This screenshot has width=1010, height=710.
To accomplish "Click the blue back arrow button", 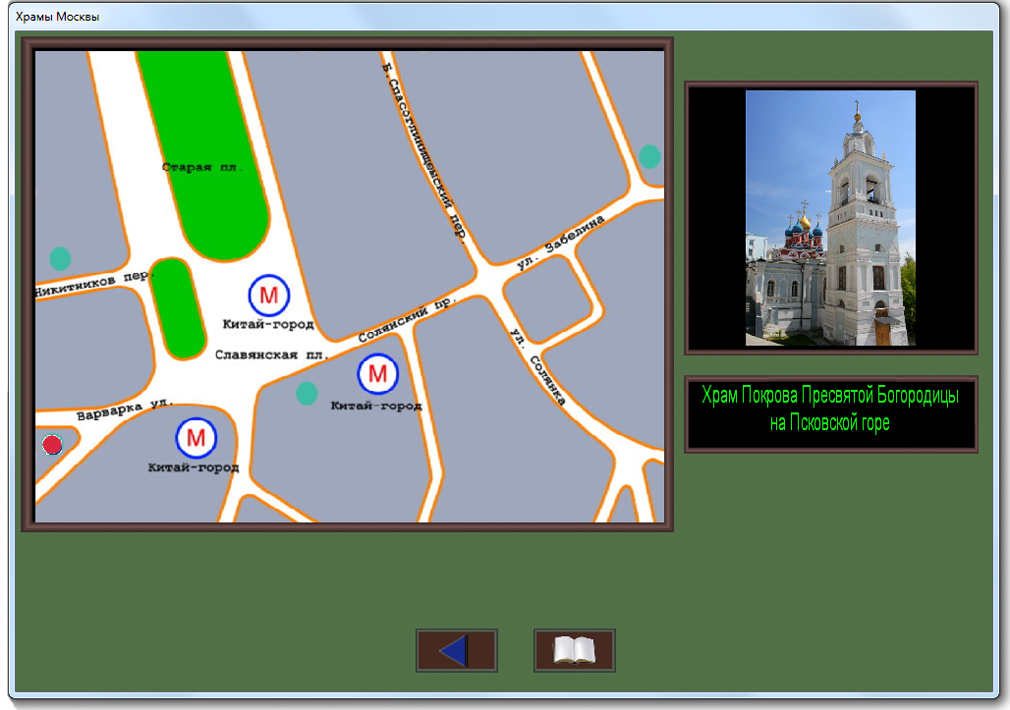I will pos(456,650).
